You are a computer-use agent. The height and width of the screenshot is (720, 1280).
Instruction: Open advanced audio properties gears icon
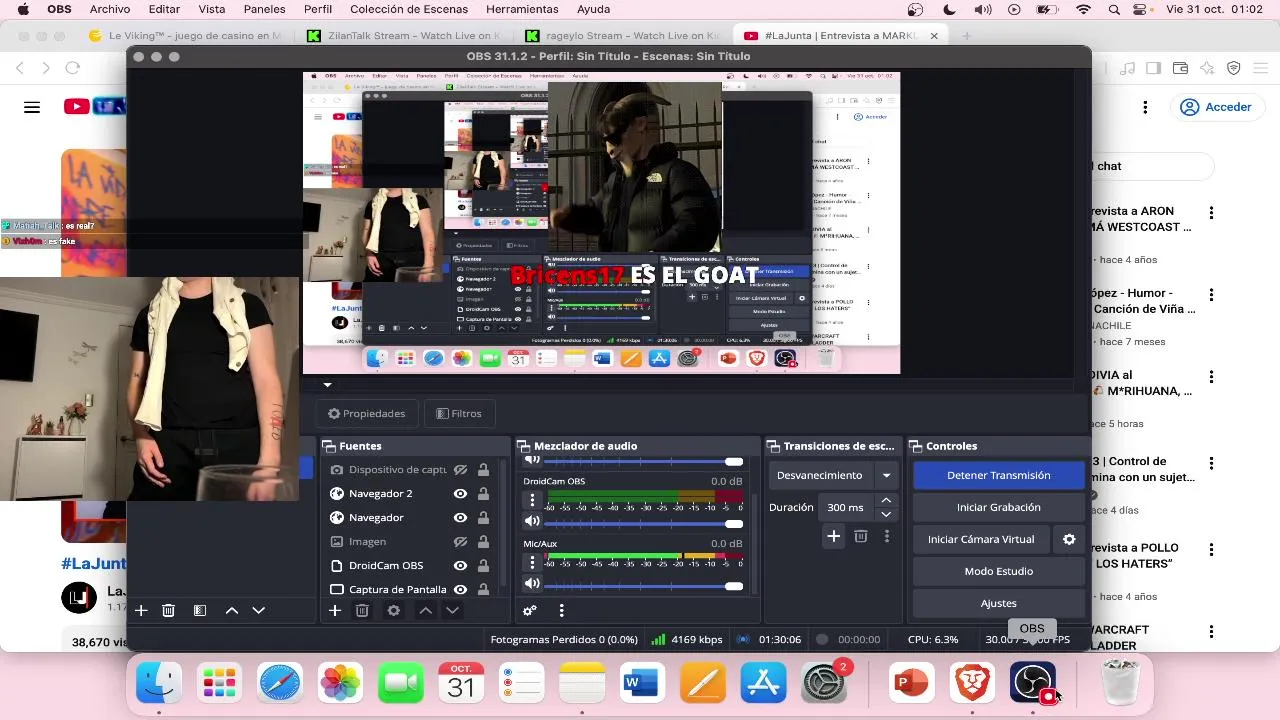coord(530,610)
